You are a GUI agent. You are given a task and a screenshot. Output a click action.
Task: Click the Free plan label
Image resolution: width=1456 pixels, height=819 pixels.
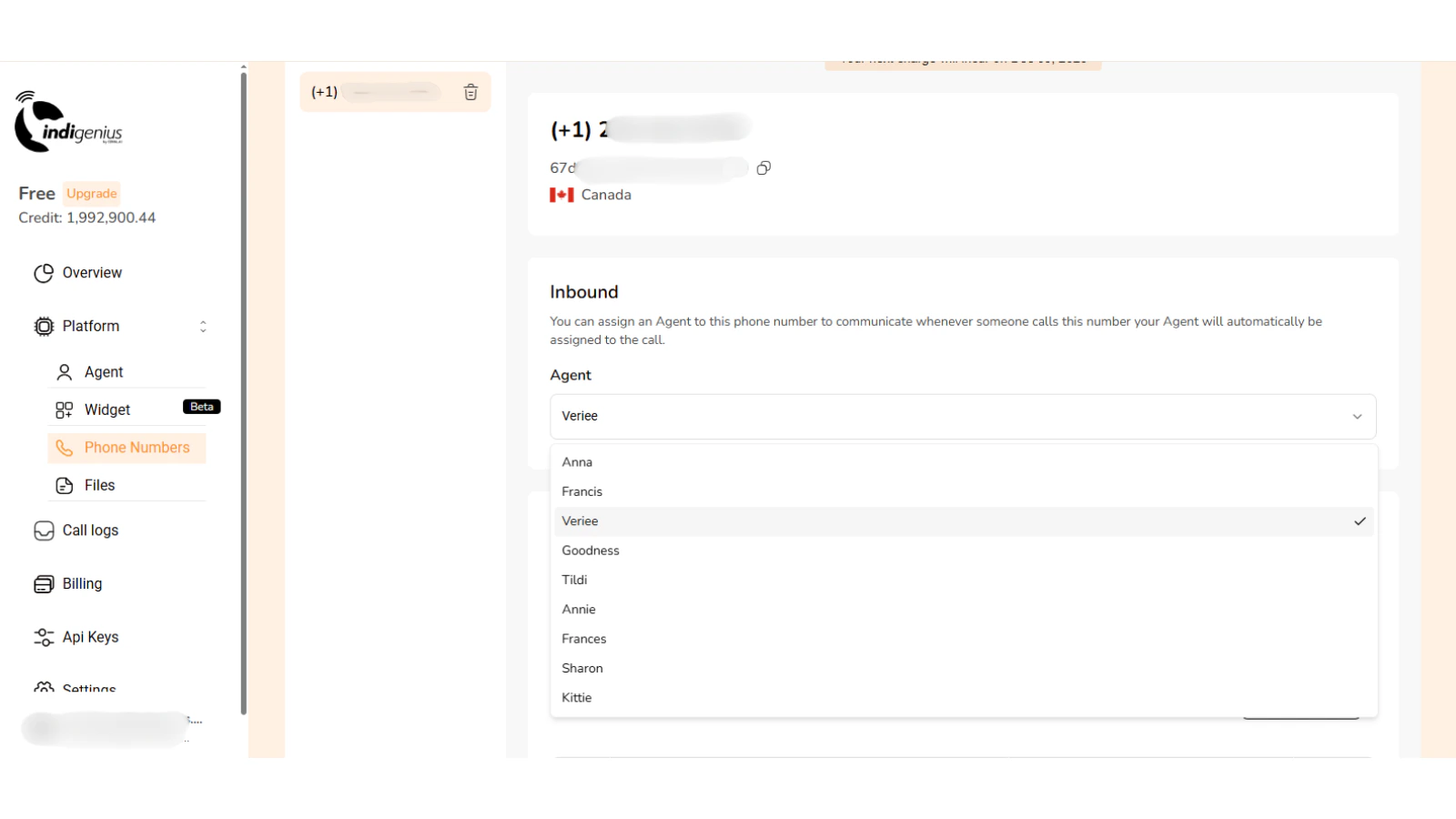pos(37,193)
